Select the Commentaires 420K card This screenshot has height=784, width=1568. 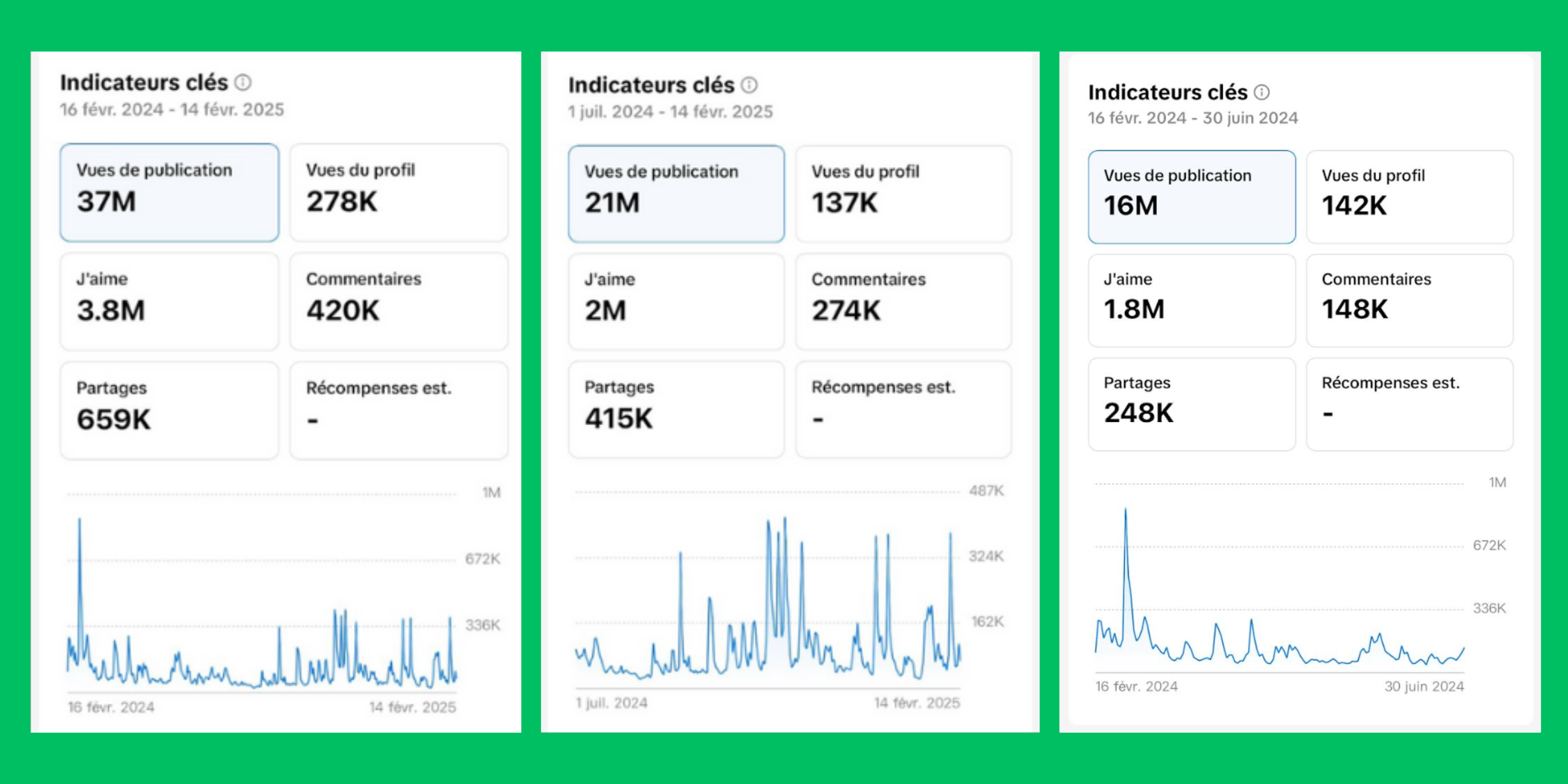click(x=399, y=301)
